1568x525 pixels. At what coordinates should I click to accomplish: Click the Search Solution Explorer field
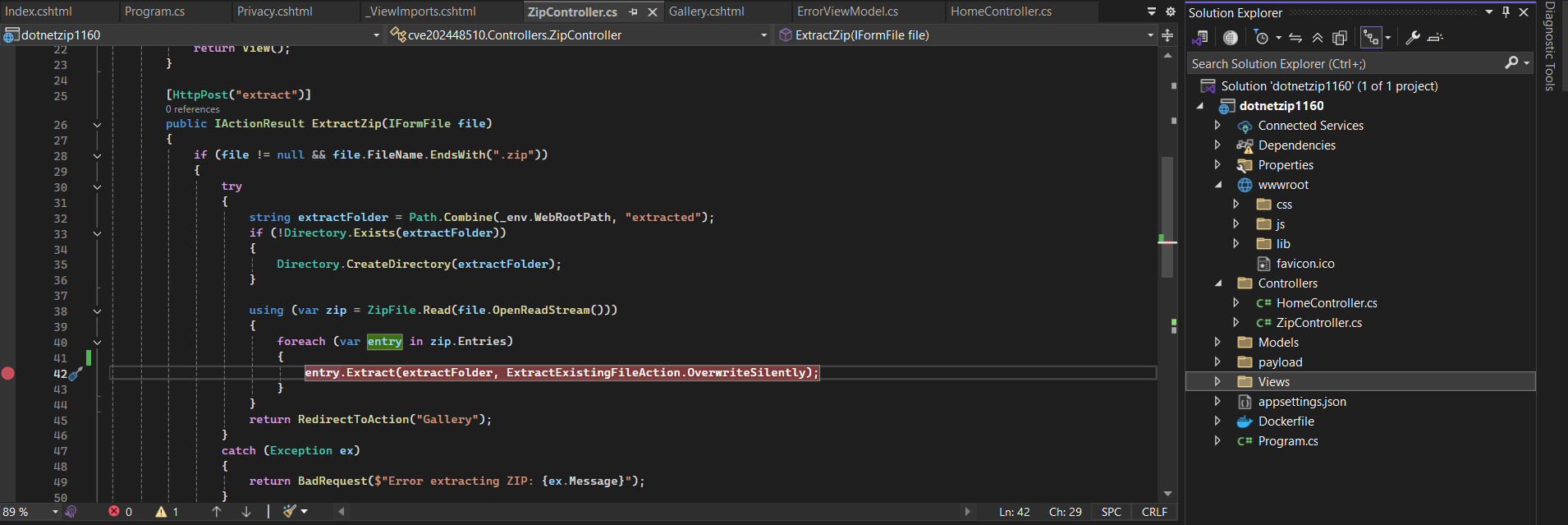pyautogui.click(x=1346, y=64)
